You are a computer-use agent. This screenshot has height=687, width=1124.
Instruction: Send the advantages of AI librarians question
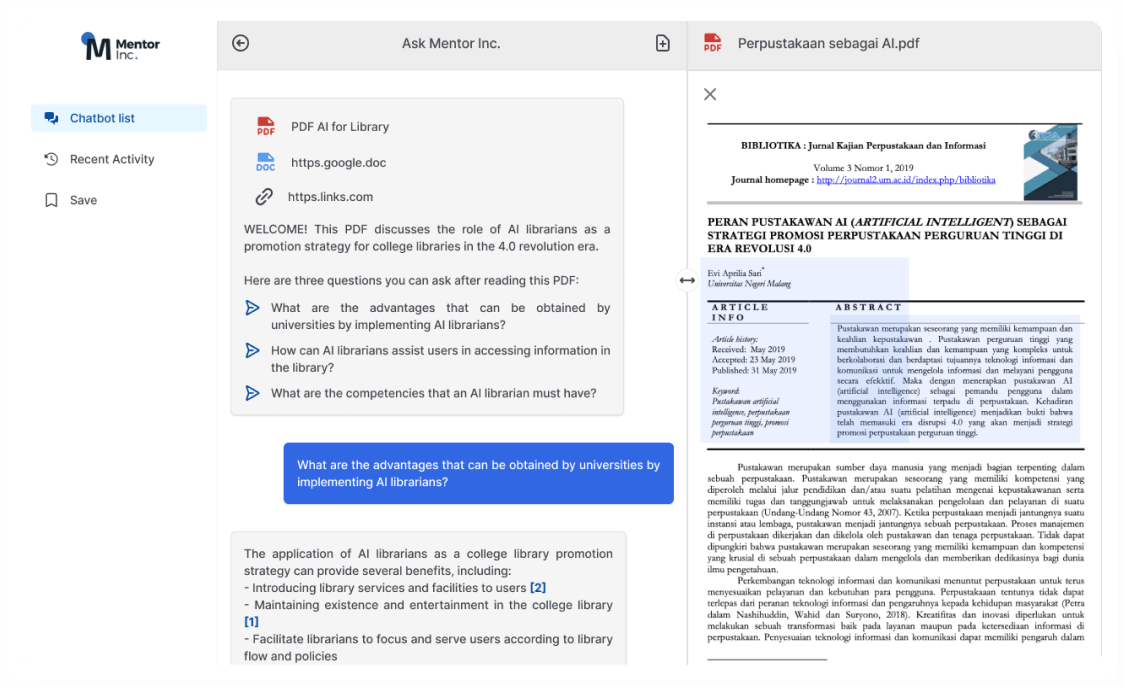tap(439, 316)
